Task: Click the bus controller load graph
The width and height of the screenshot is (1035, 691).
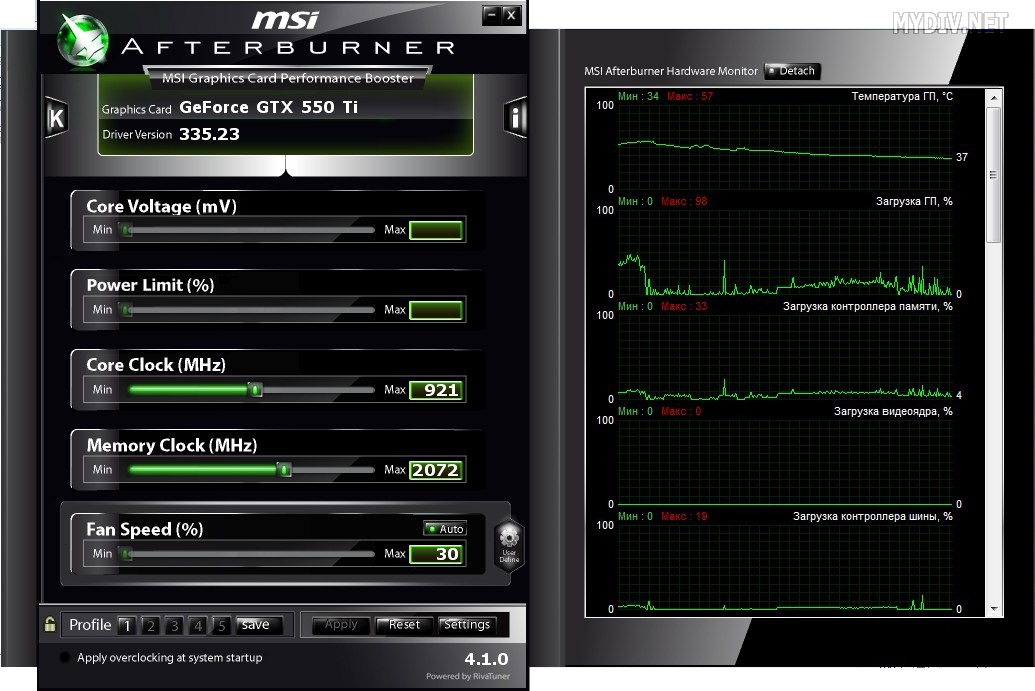Action: tap(785, 567)
